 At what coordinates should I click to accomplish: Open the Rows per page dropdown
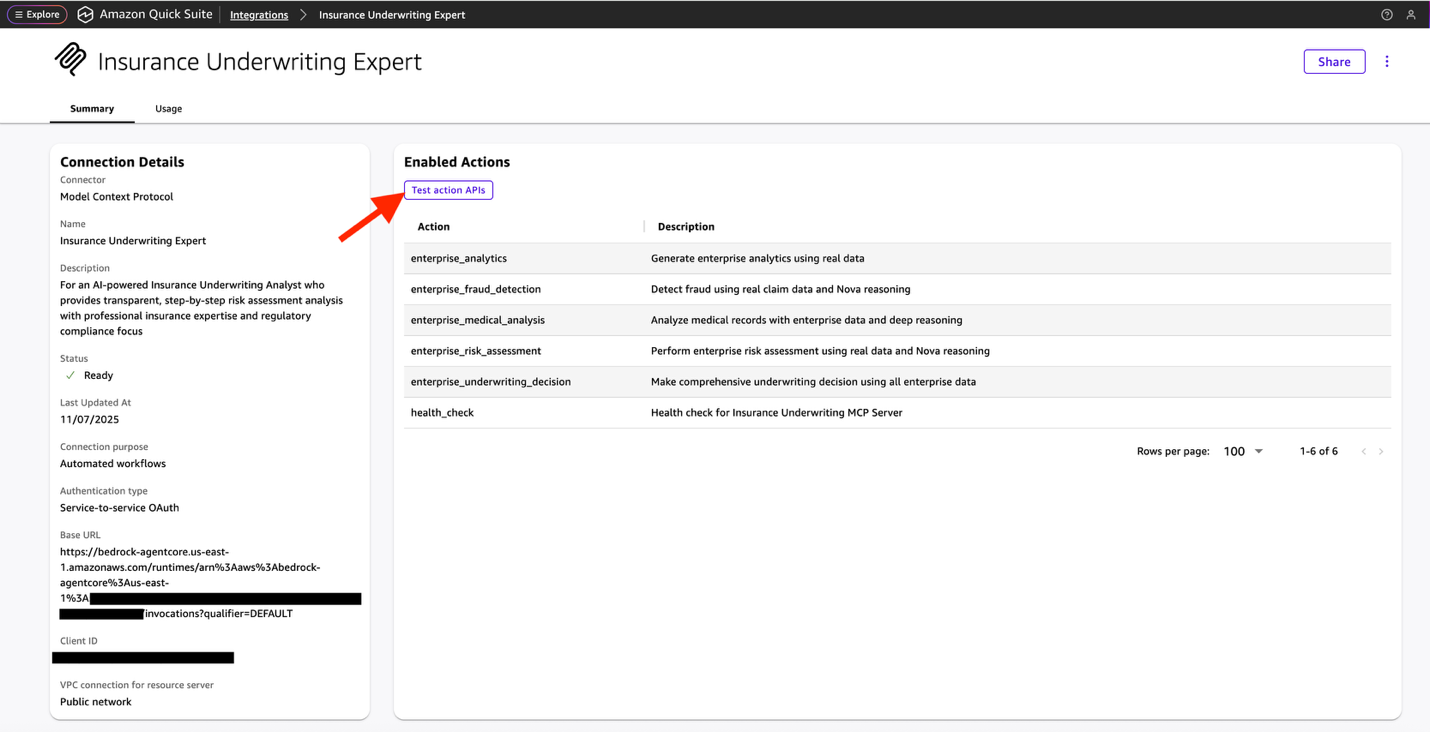tap(1243, 452)
